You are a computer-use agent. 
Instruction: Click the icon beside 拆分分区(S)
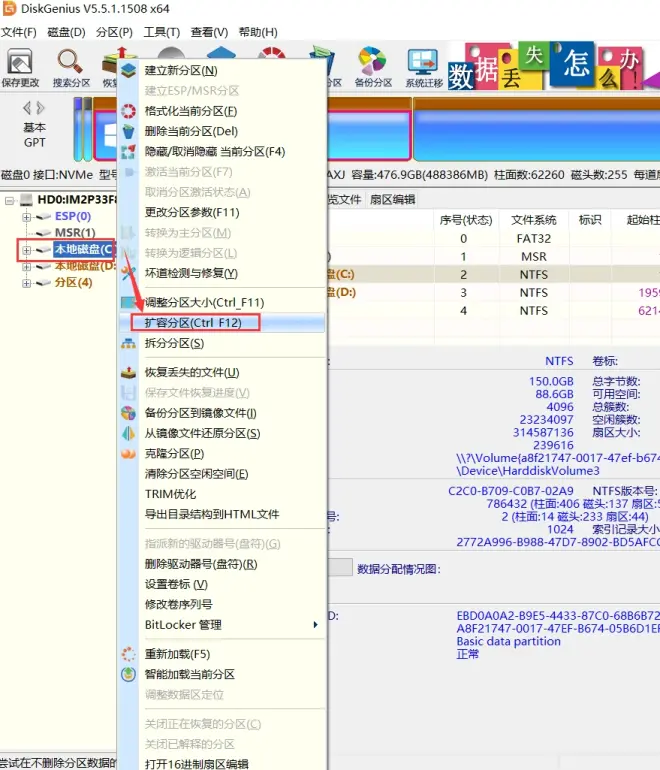coord(129,343)
